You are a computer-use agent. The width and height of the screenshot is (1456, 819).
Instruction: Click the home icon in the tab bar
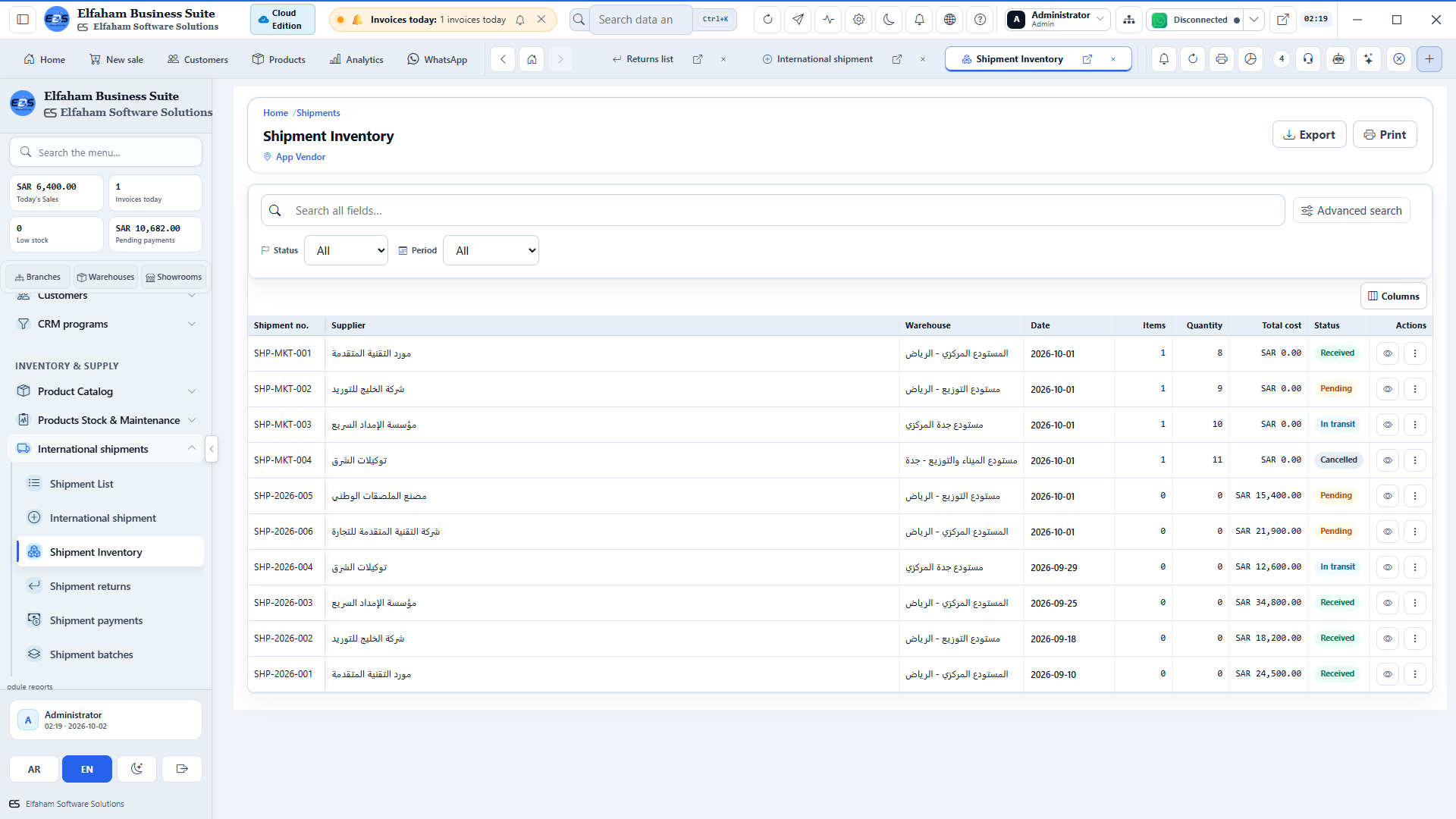click(x=532, y=59)
